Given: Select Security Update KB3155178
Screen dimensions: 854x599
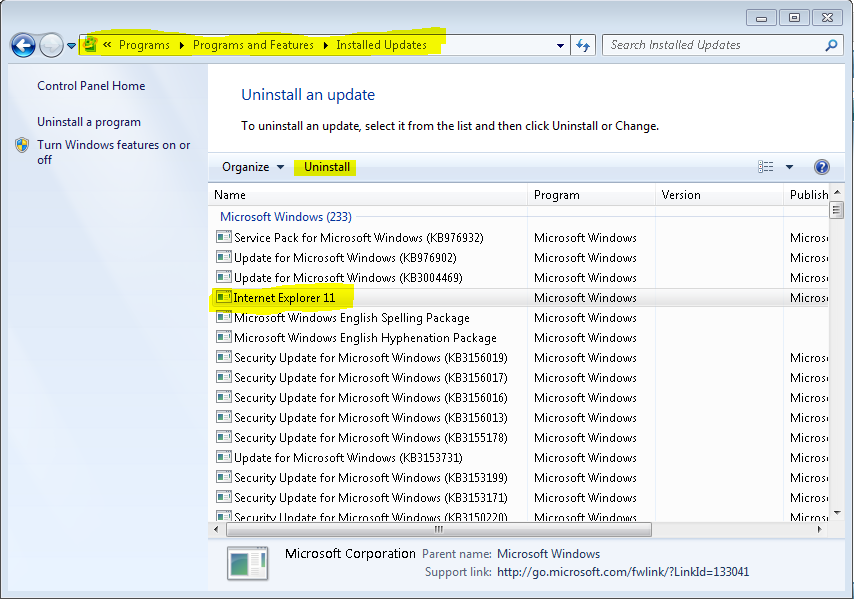Looking at the screenshot, I should 371,438.
